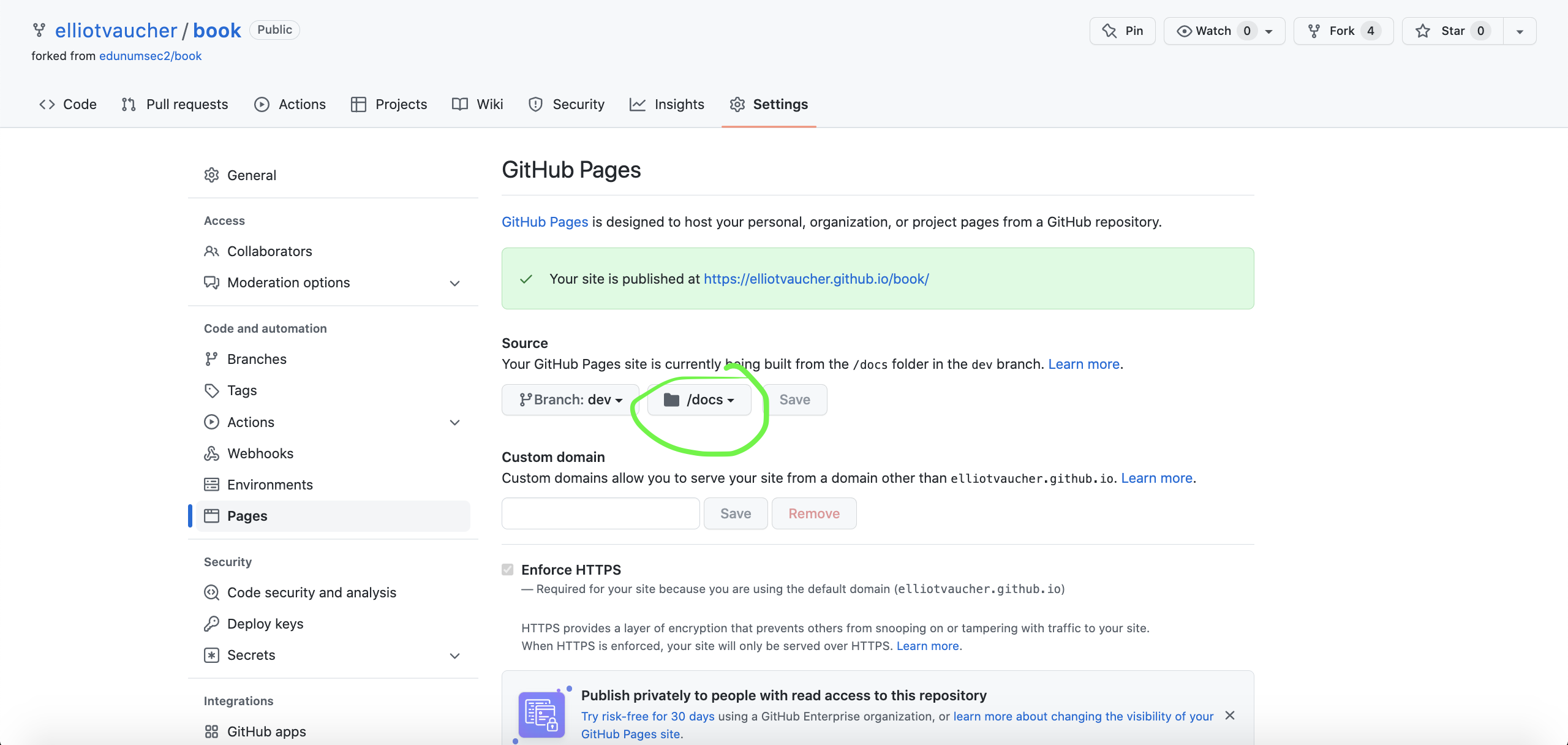This screenshot has height=745, width=1568.
Task: Open the published site URL
Action: click(x=816, y=279)
